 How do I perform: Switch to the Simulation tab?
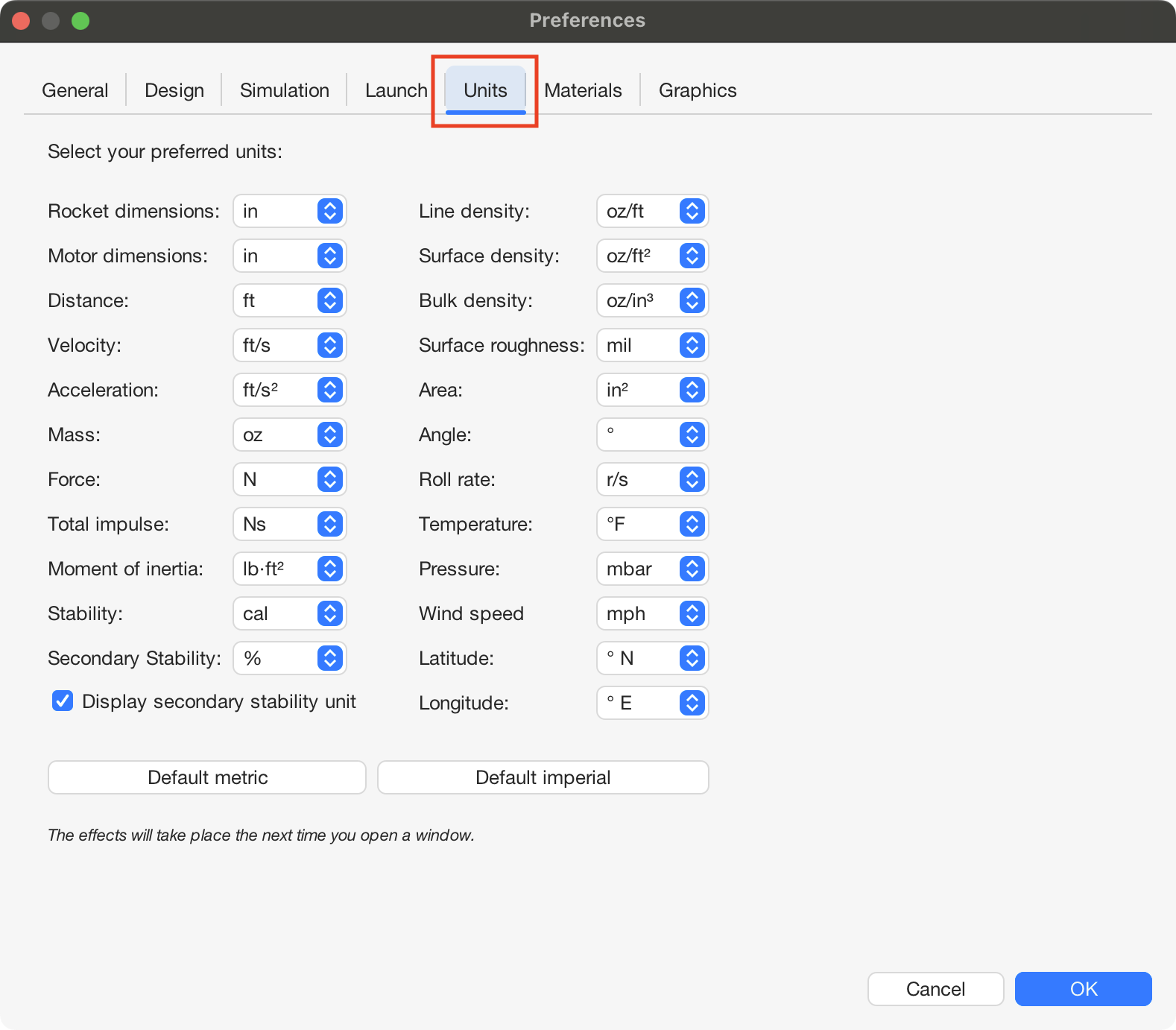coord(284,90)
